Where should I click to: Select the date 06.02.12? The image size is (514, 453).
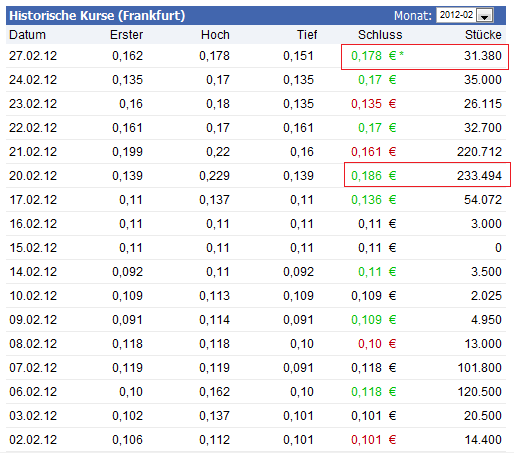[33, 392]
